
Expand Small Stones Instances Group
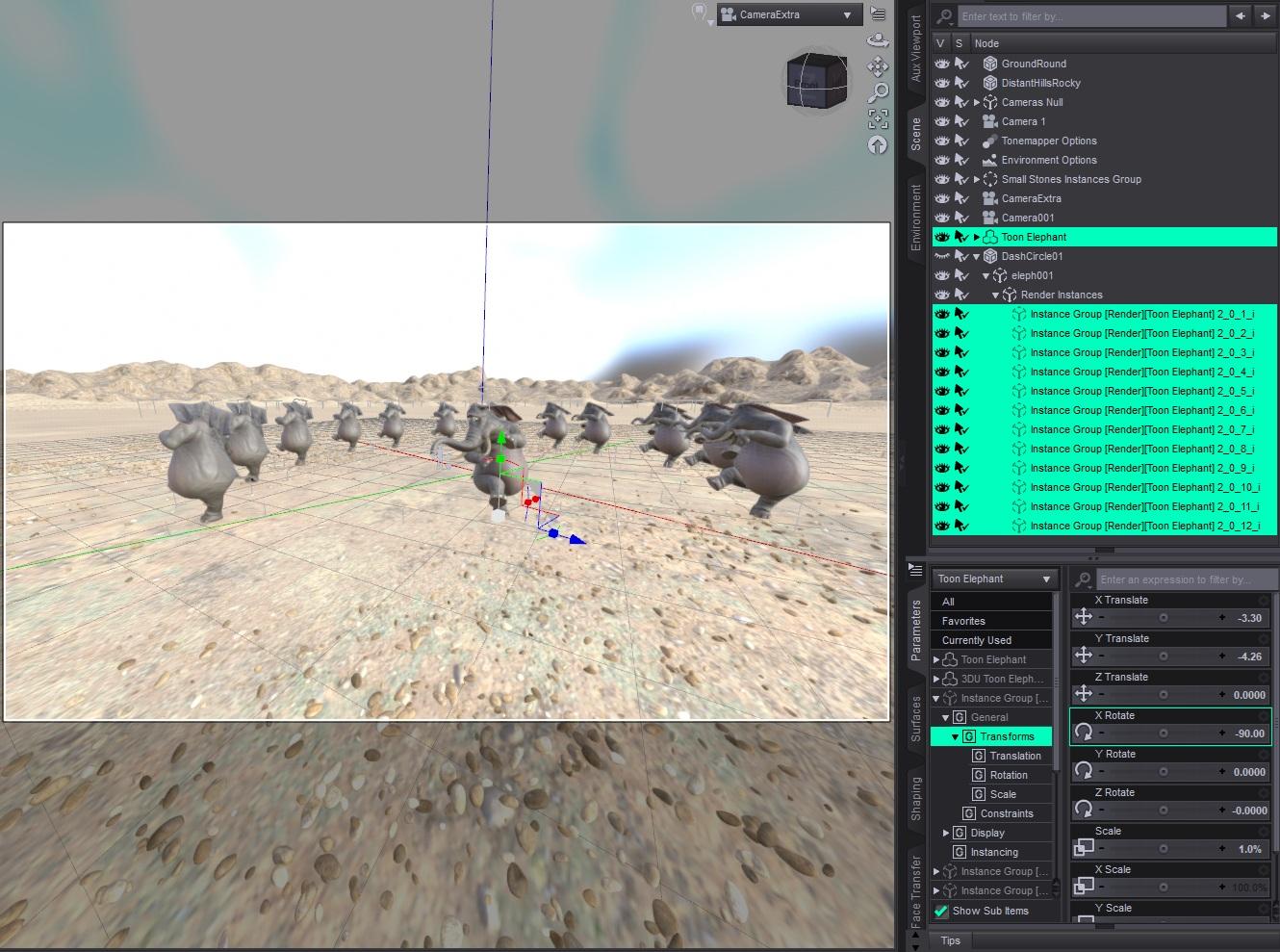coord(976,179)
